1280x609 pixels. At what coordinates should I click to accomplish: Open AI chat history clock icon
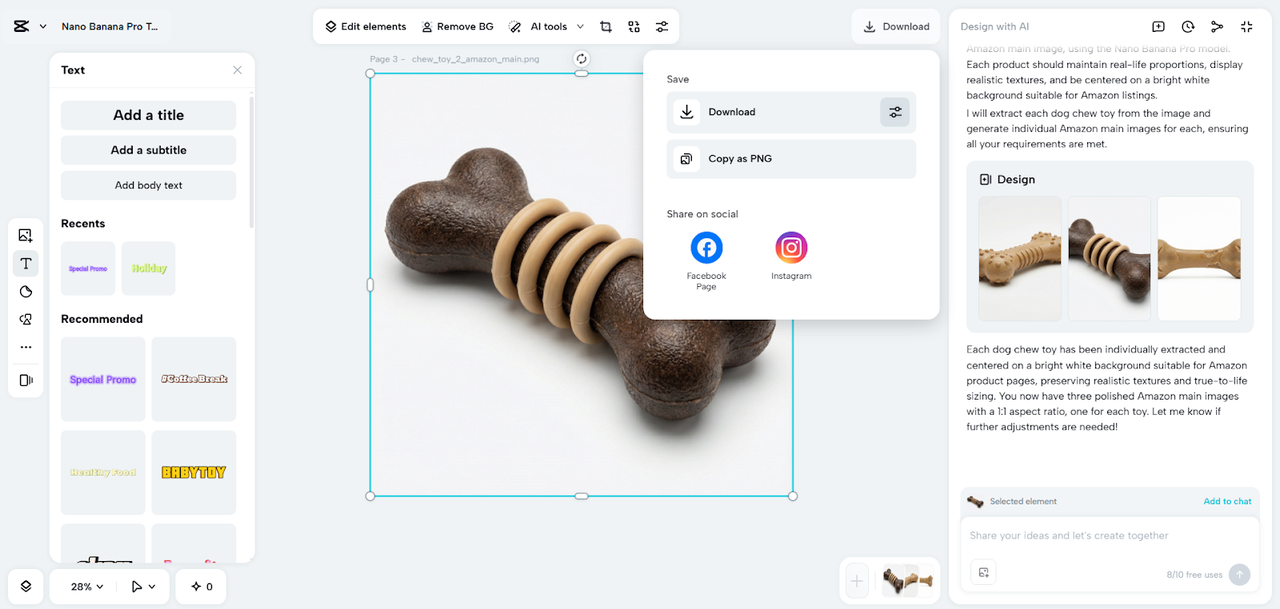[1188, 27]
